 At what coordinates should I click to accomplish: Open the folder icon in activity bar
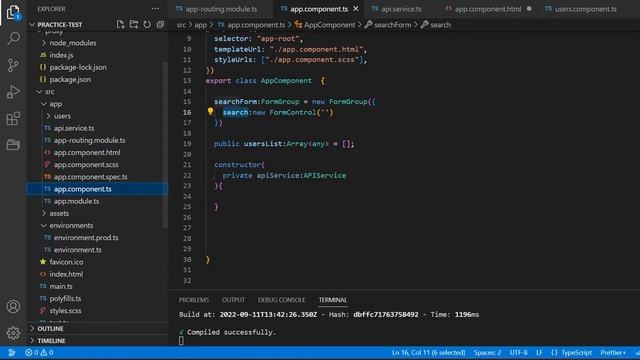[x=13, y=144]
